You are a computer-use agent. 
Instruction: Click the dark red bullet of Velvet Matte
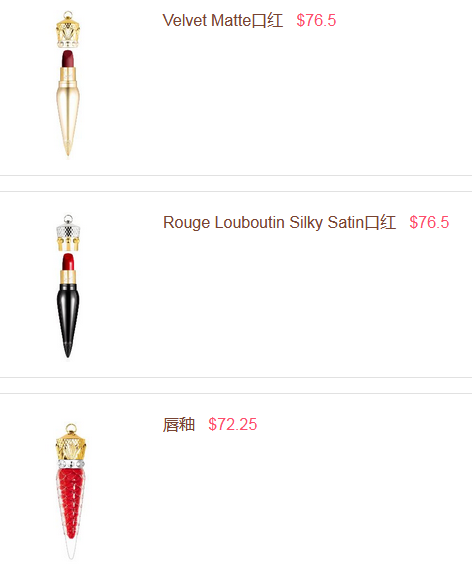click(68, 59)
